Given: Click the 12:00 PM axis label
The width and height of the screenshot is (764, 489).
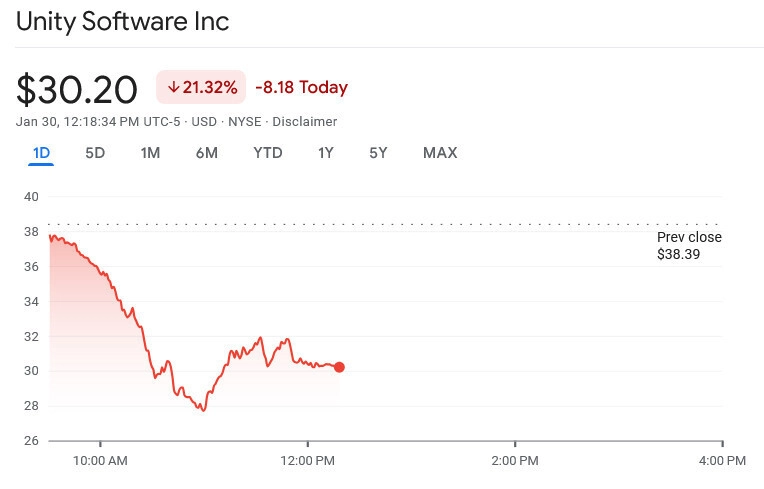Looking at the screenshot, I should (x=308, y=461).
